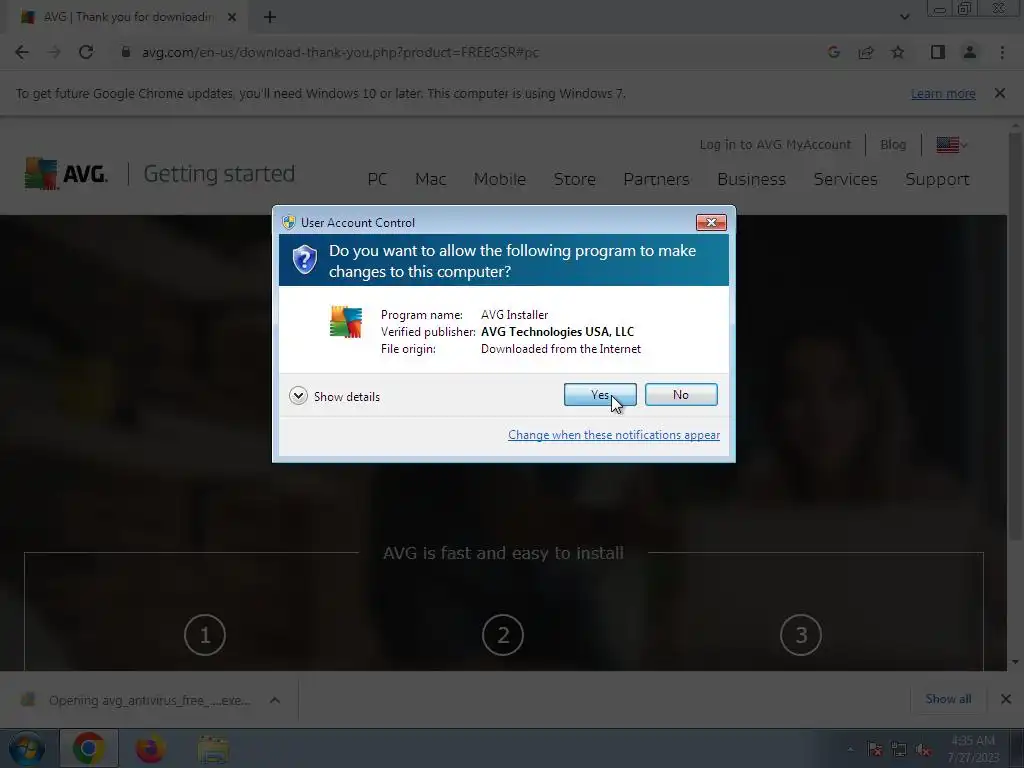This screenshot has height=768, width=1024.
Task: Click the site lock icon in address bar
Action: 126,52
